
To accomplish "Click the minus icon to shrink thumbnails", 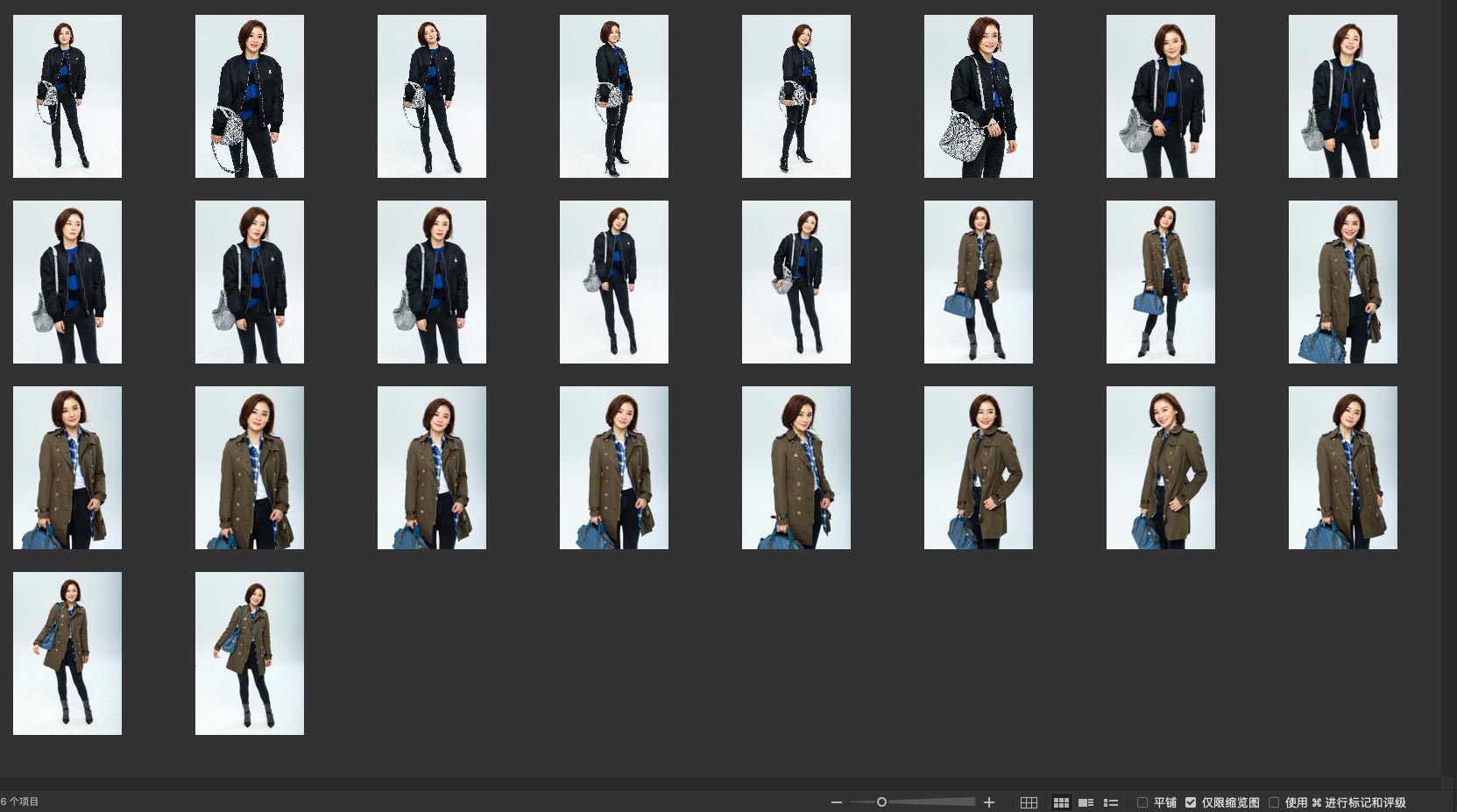I will click(x=837, y=802).
